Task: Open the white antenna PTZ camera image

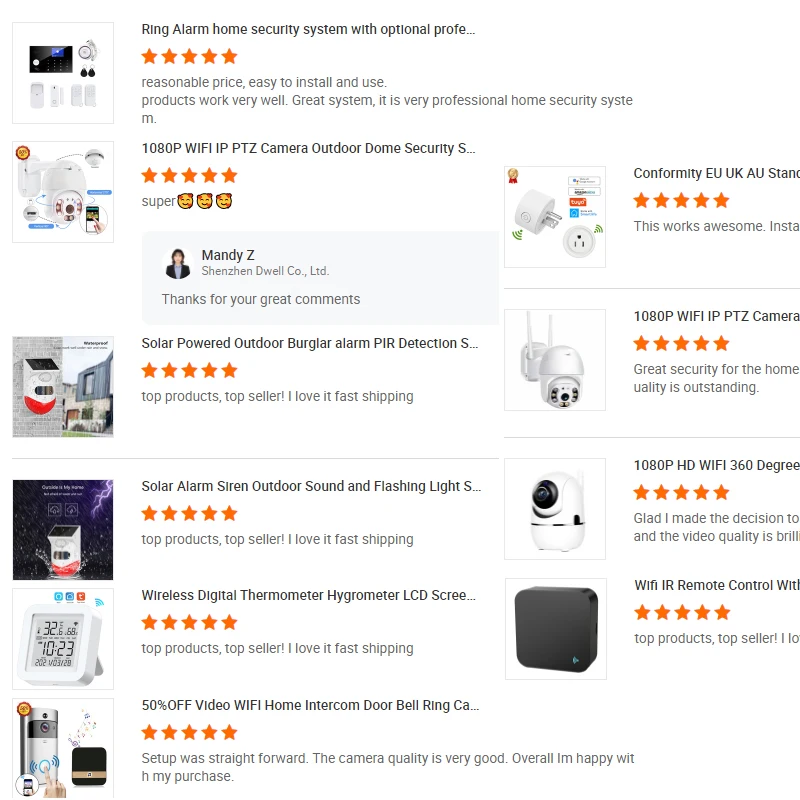Action: [555, 360]
